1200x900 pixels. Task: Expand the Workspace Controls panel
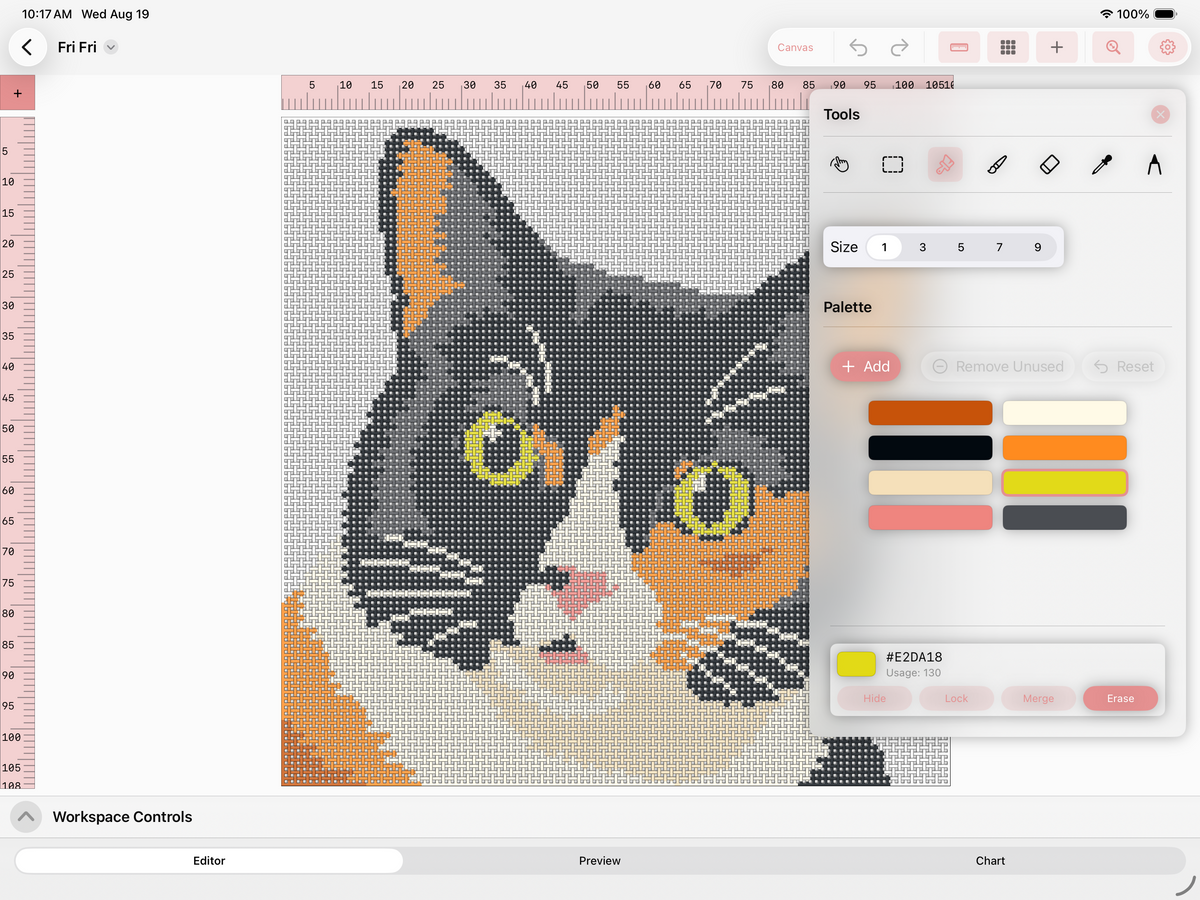(26, 817)
